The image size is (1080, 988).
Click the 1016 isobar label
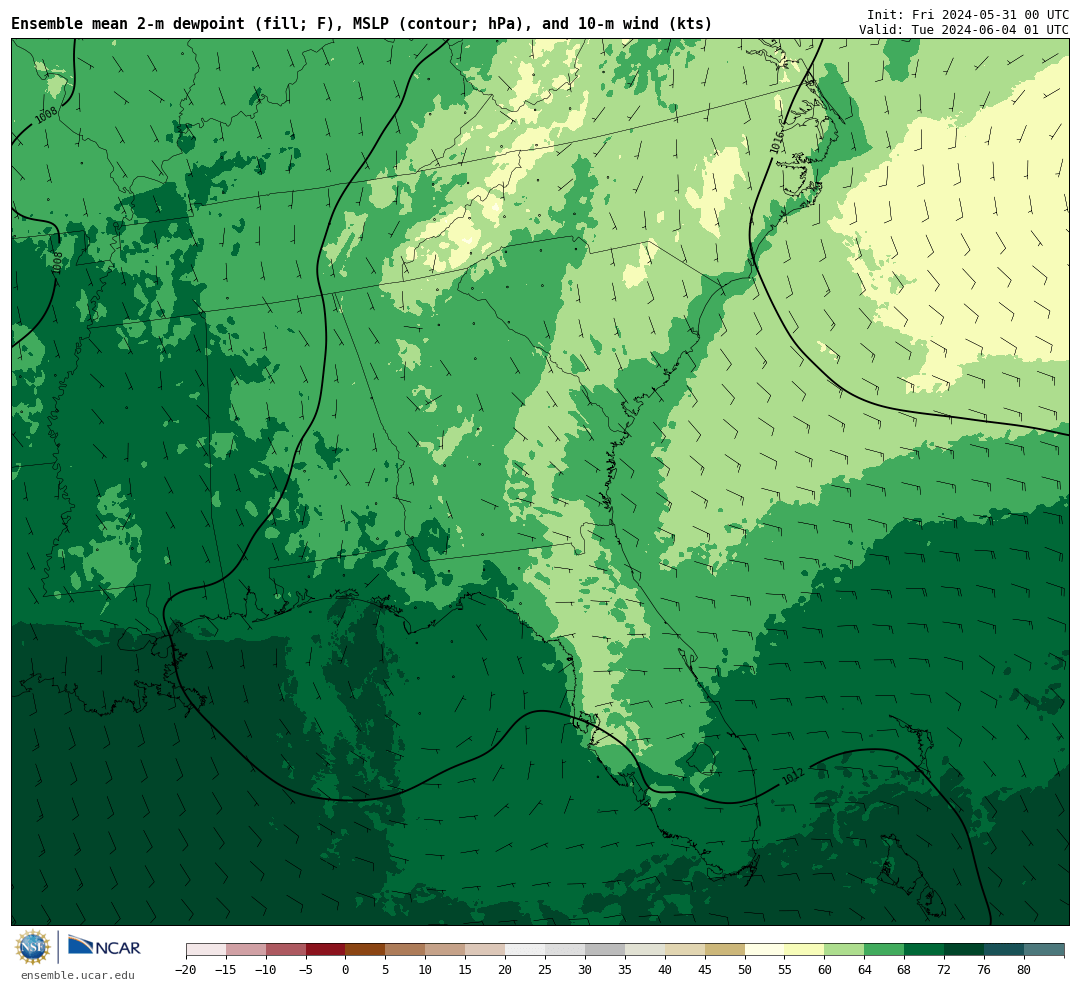[777, 142]
